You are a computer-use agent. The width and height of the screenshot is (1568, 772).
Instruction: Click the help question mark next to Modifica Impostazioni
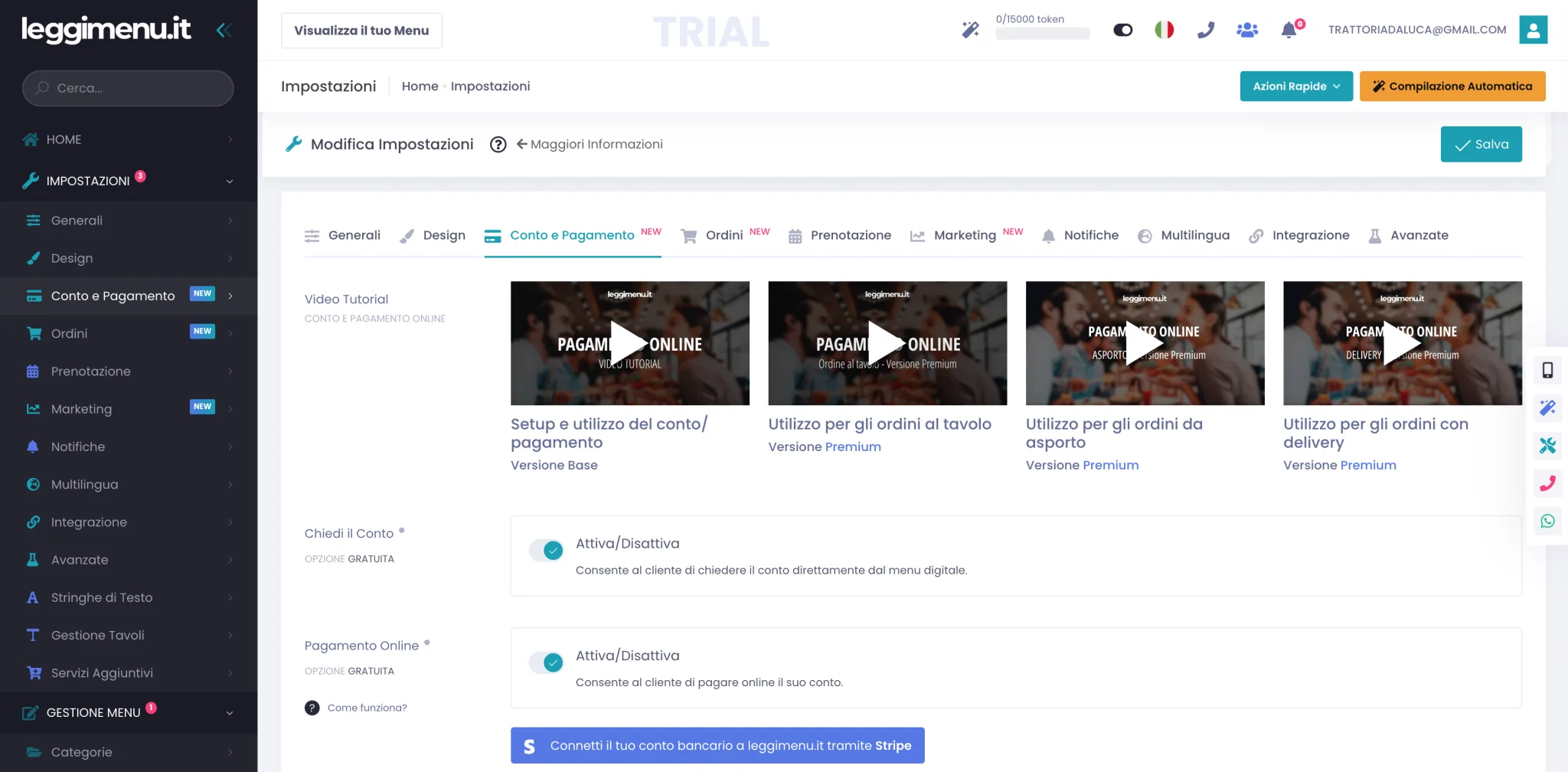click(498, 145)
